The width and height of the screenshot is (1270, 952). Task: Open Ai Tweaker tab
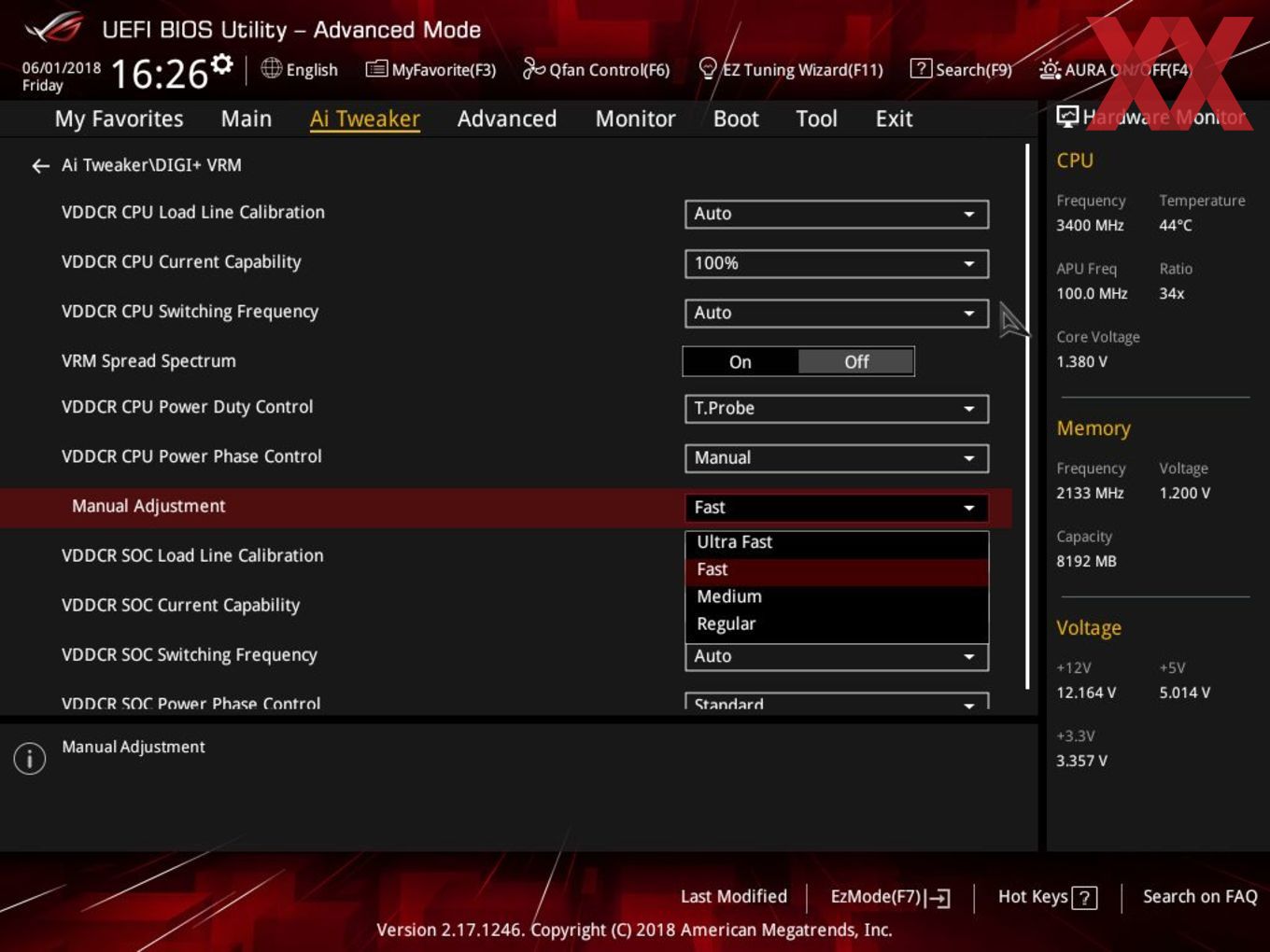[365, 119]
